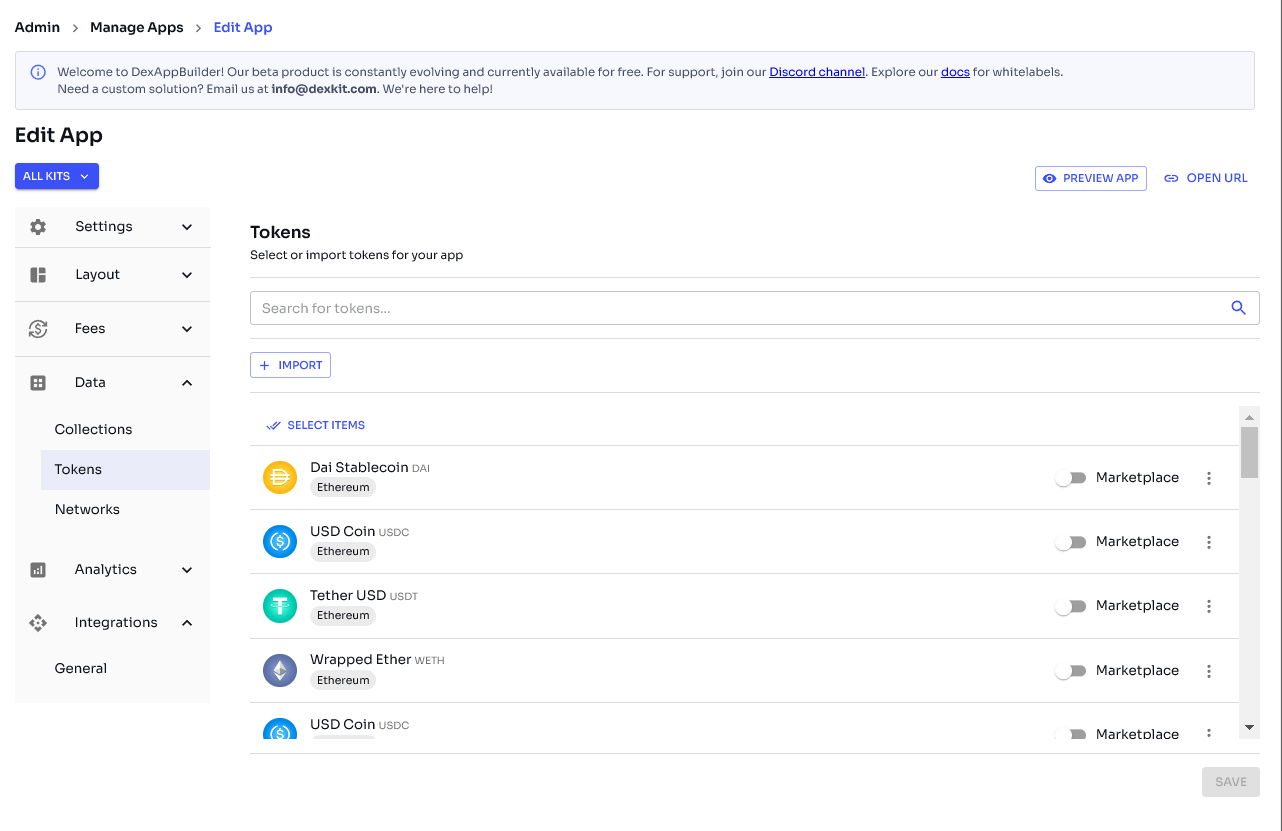Screen dimensions: 1282x831
Task: Enable Marketplace switch for Tether USD
Action: [x=1070, y=606]
